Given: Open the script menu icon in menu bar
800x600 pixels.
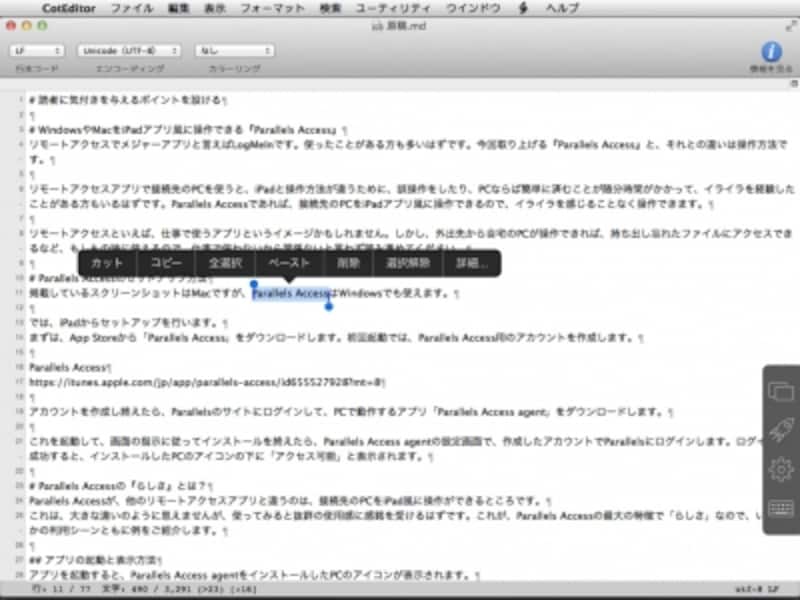Looking at the screenshot, I should [x=523, y=8].
